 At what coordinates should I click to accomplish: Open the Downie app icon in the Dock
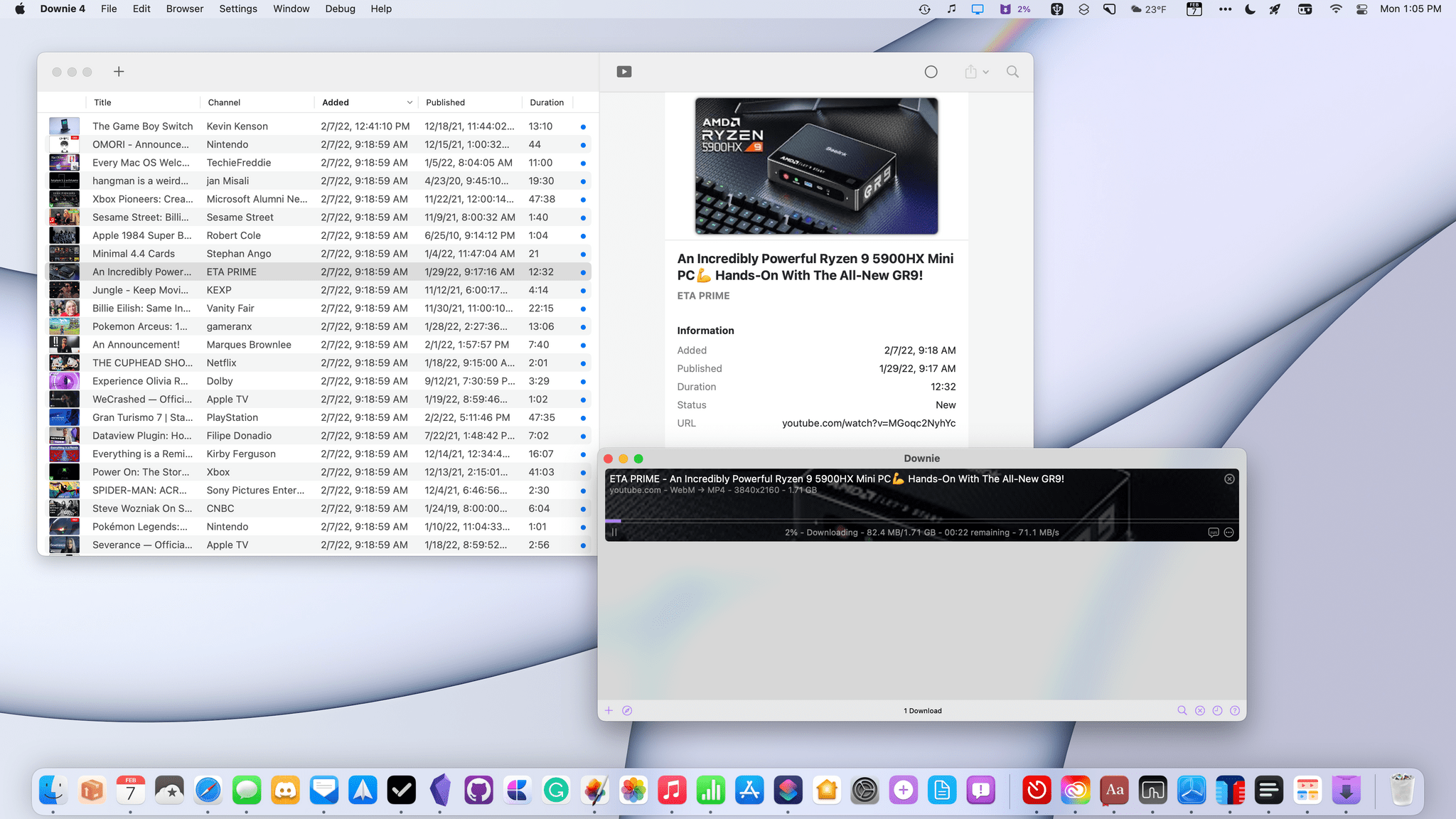[x=1346, y=790]
